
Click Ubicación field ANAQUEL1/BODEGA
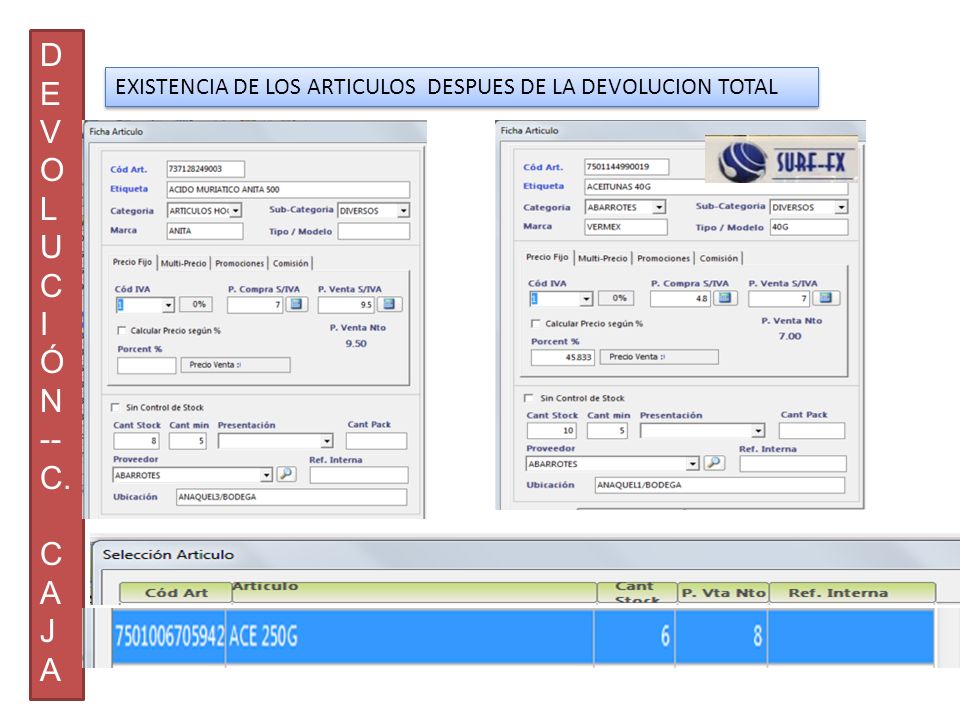(719, 485)
